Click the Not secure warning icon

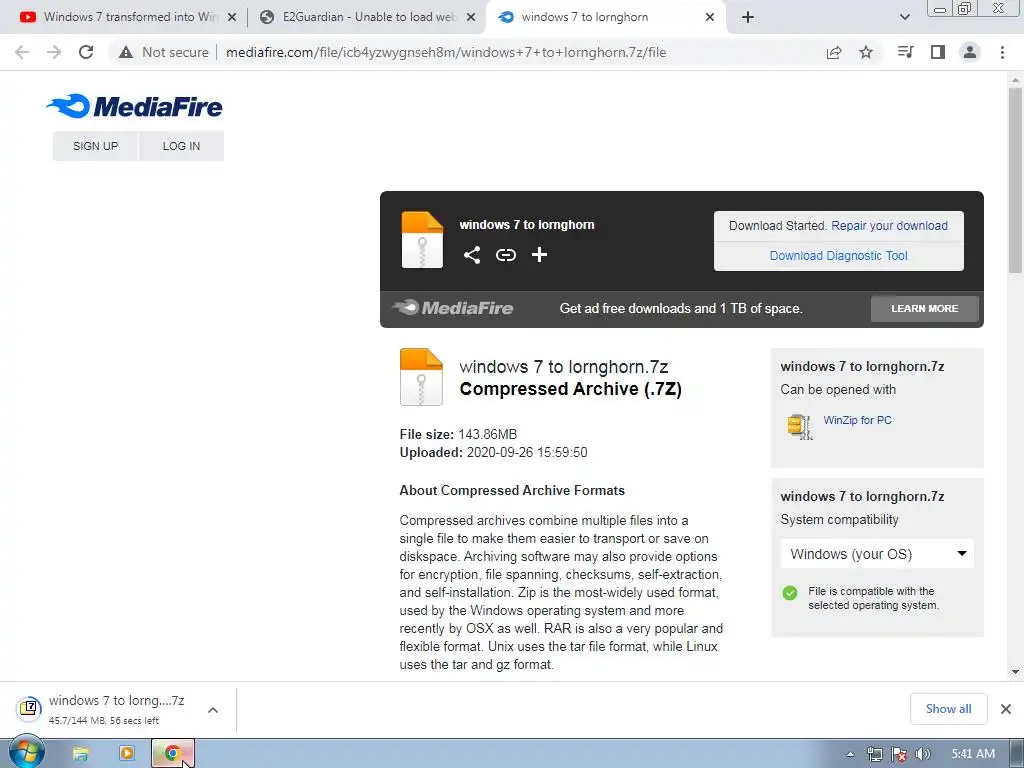pyautogui.click(x=126, y=52)
